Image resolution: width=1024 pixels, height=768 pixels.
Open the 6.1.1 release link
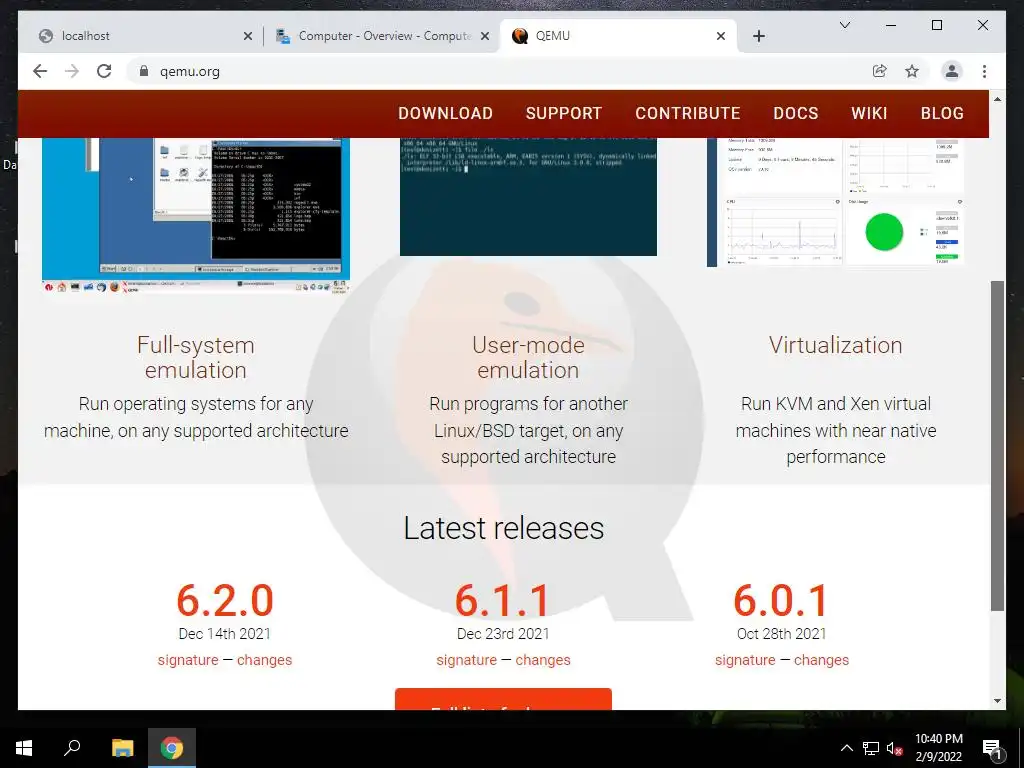503,600
